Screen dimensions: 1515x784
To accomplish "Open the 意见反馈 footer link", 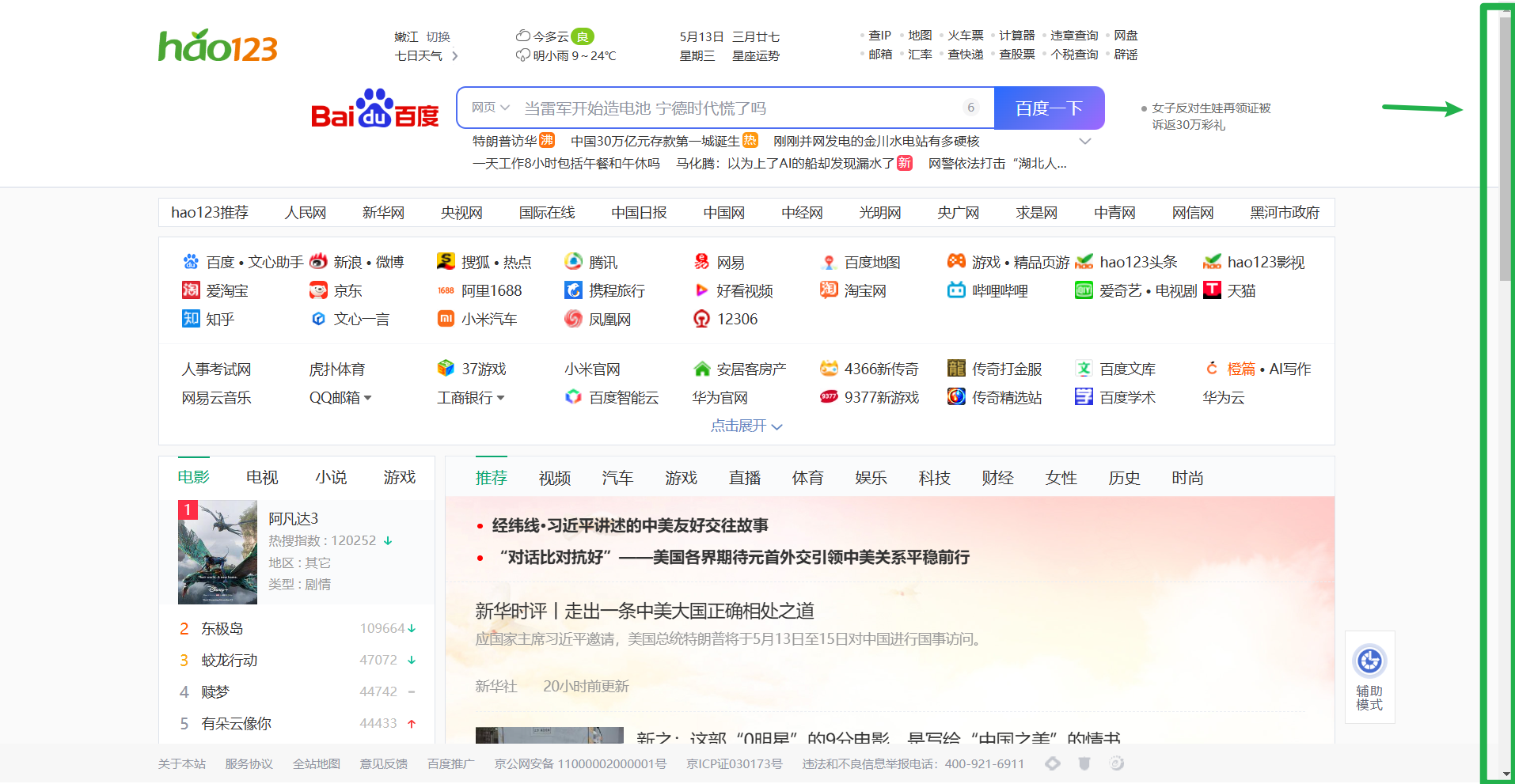I will pyautogui.click(x=384, y=763).
